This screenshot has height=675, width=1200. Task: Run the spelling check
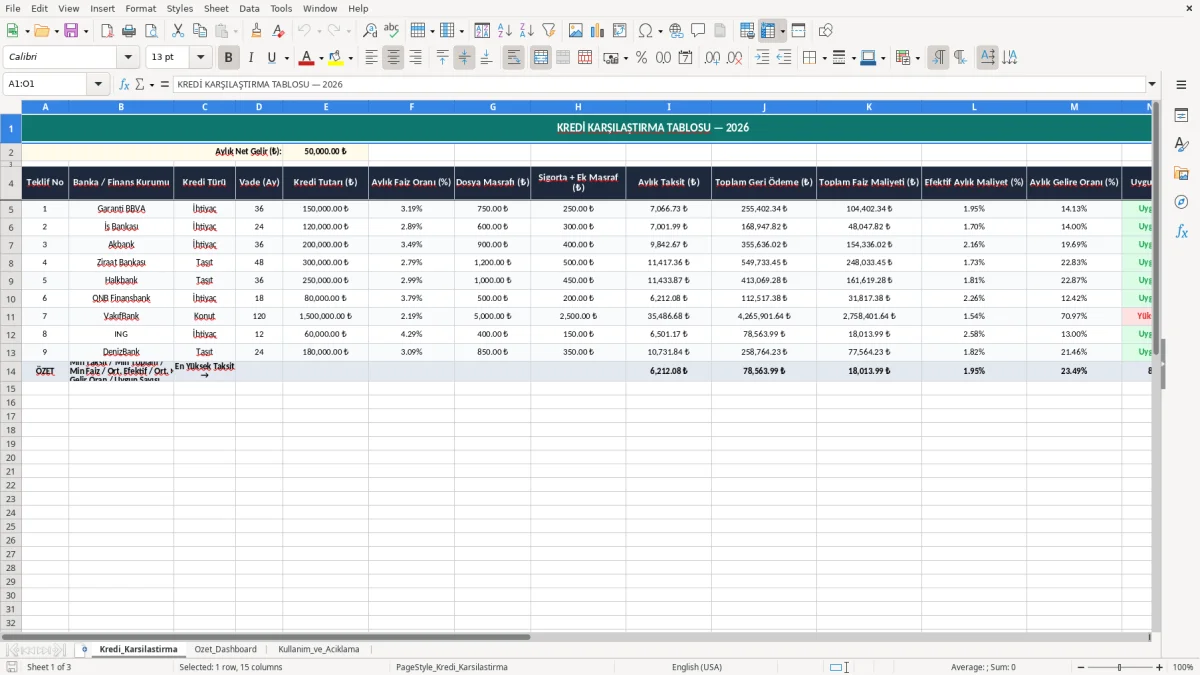click(x=392, y=31)
